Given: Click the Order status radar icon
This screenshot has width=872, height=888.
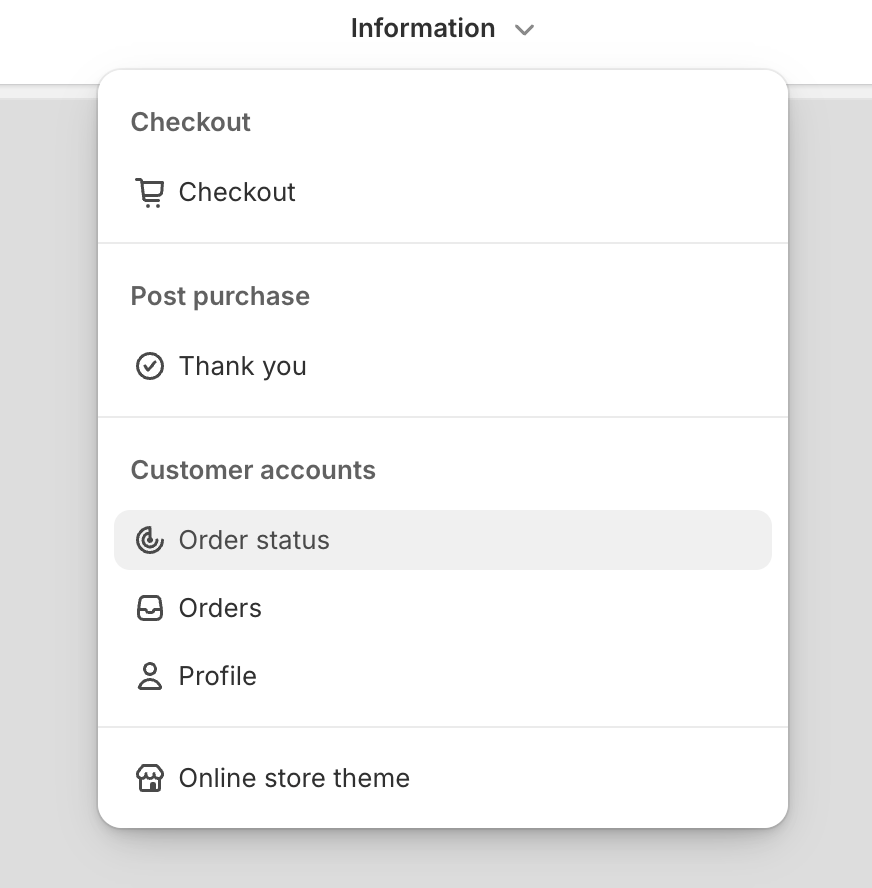Looking at the screenshot, I should [149, 540].
